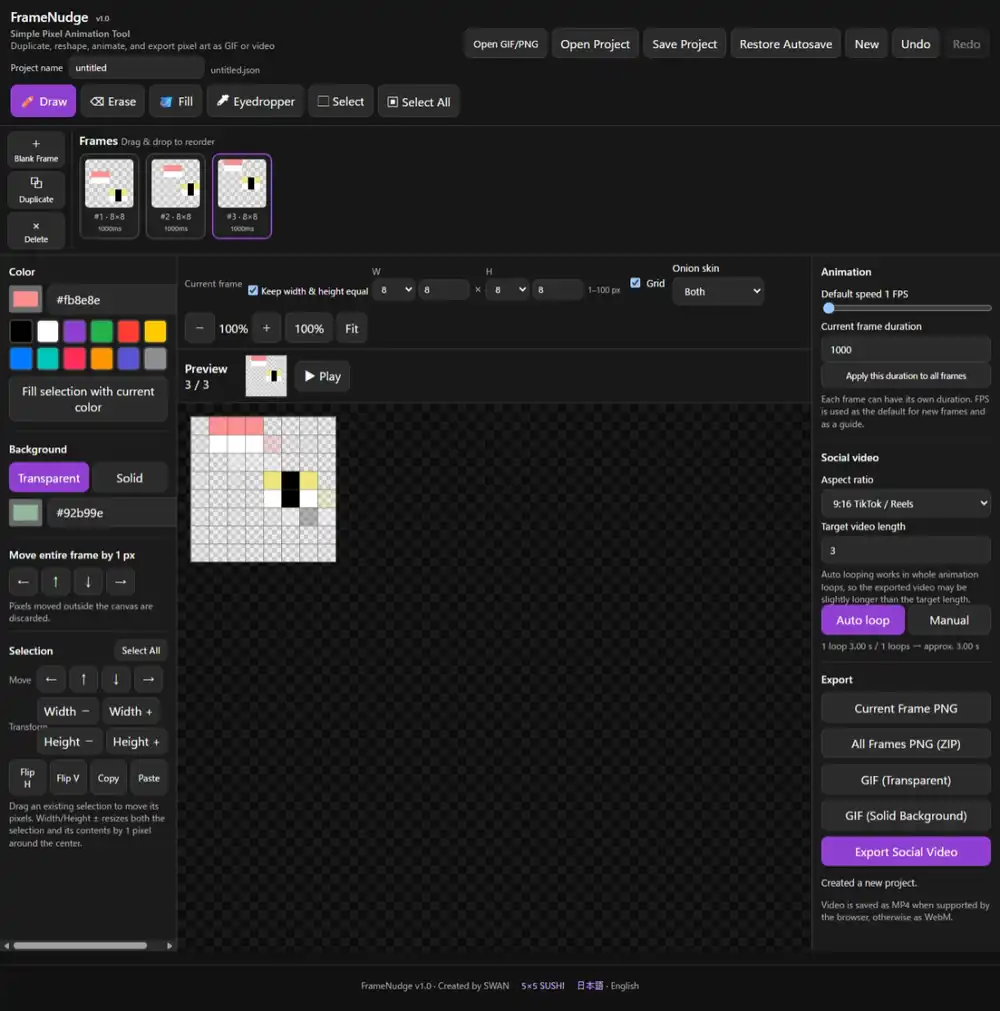This screenshot has height=1011, width=1000.
Task: Fit canvas to view
Action: pyautogui.click(x=351, y=328)
